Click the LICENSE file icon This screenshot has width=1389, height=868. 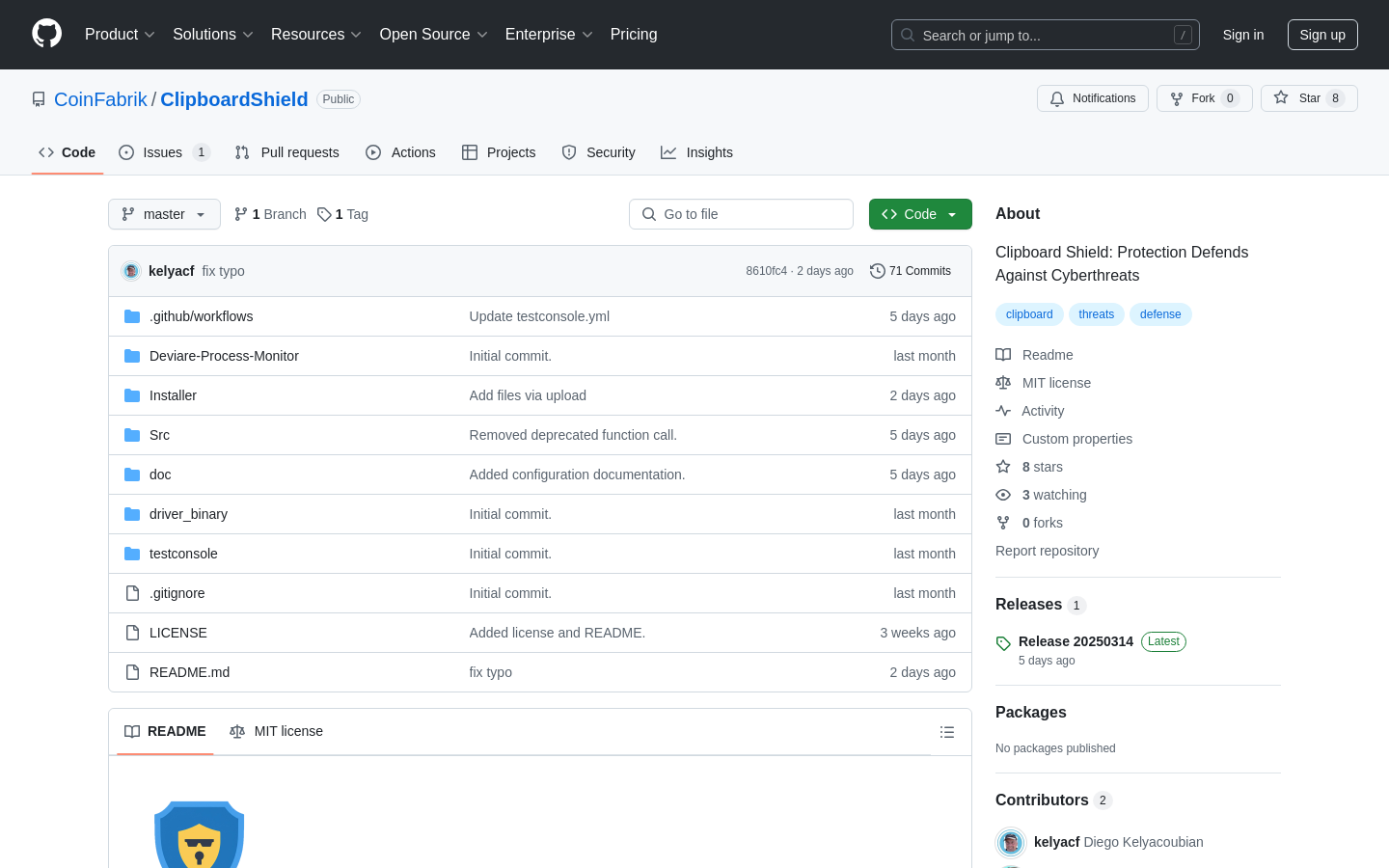point(132,633)
